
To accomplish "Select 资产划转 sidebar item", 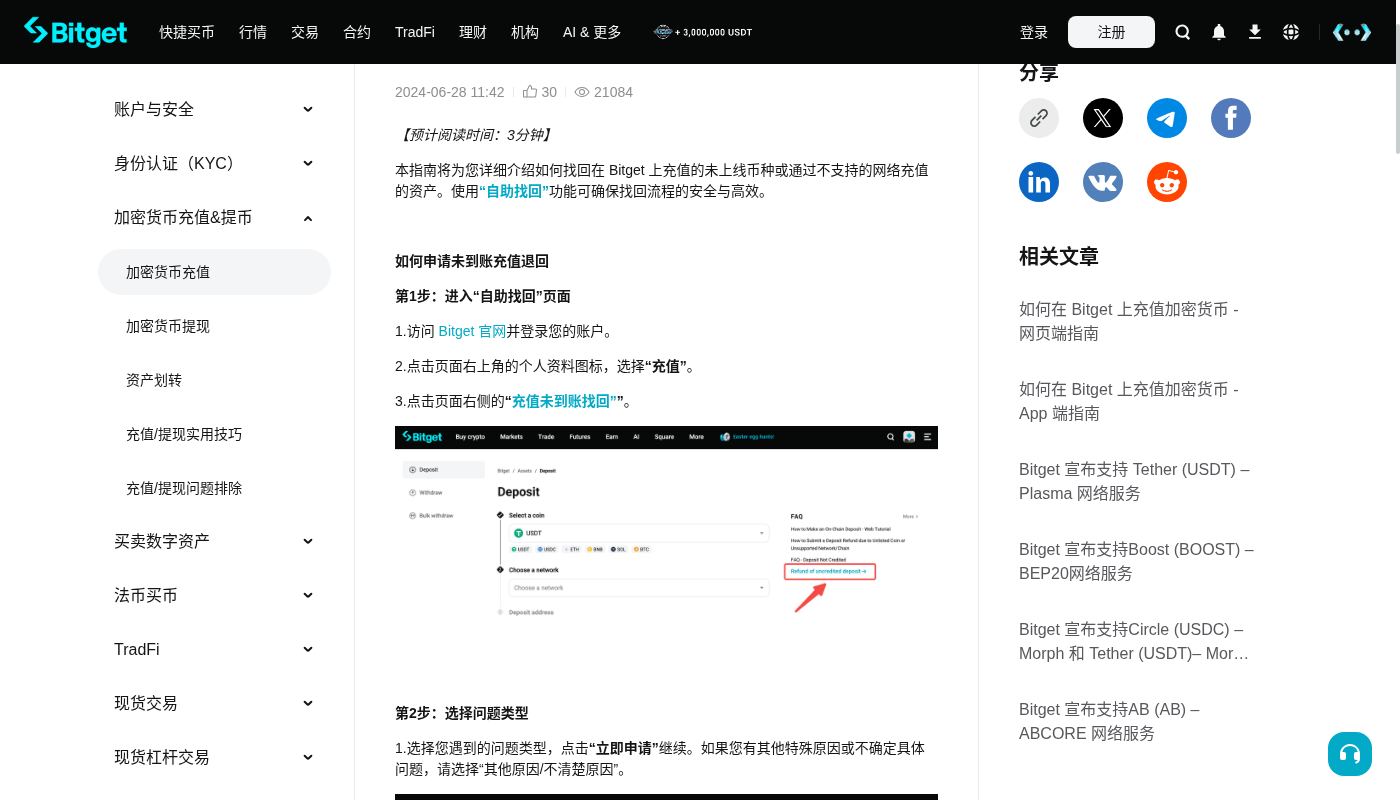I will click(214, 380).
